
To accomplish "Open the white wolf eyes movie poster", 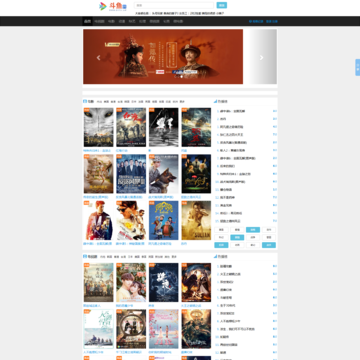I will pyautogui.click(x=98, y=127).
